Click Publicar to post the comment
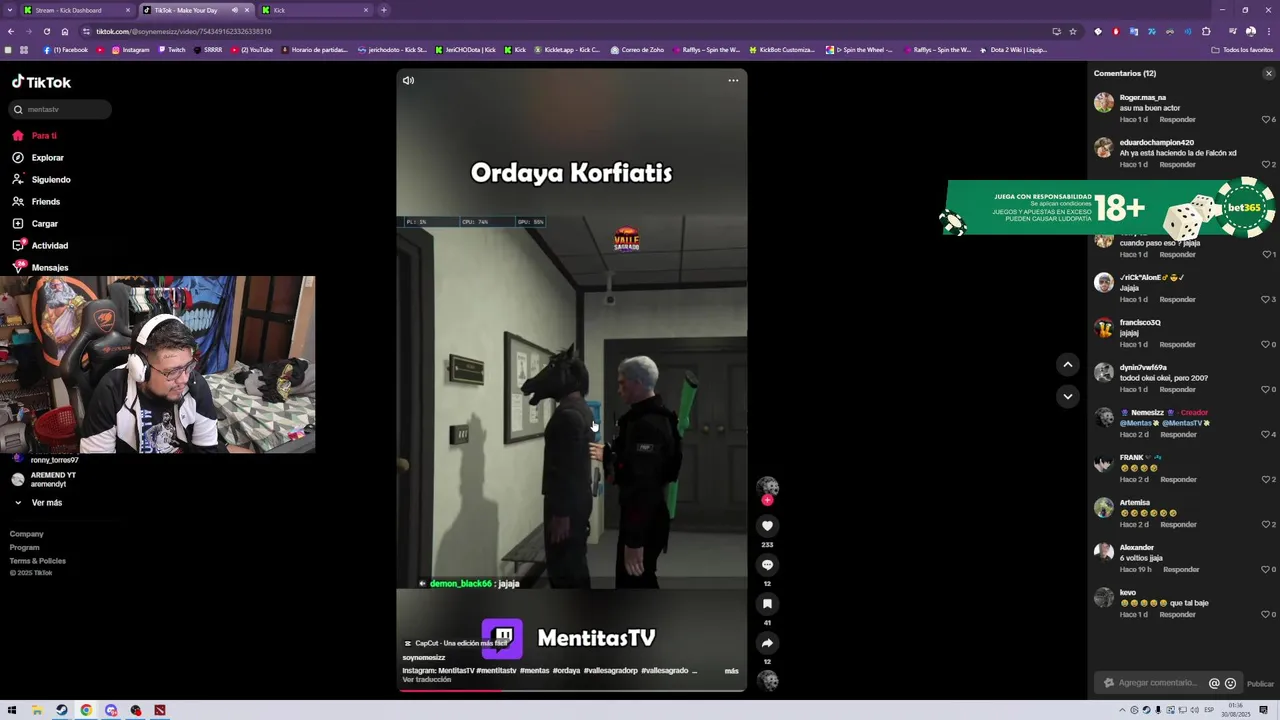The height and width of the screenshot is (720, 1280). coord(1260,684)
